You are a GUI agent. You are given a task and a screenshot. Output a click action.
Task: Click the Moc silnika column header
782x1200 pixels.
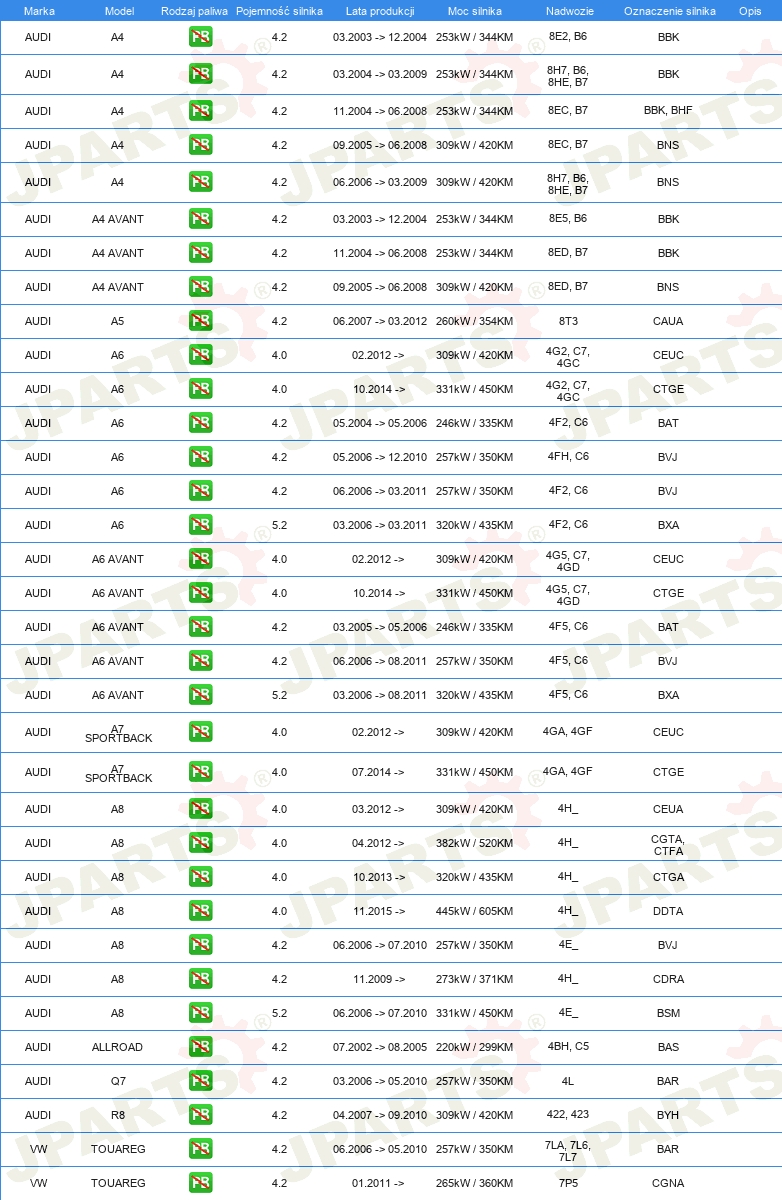474,10
